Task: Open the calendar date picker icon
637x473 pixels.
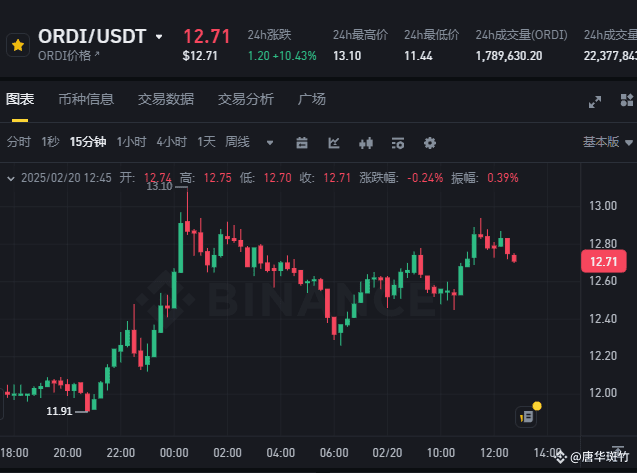Action: click(x=302, y=143)
